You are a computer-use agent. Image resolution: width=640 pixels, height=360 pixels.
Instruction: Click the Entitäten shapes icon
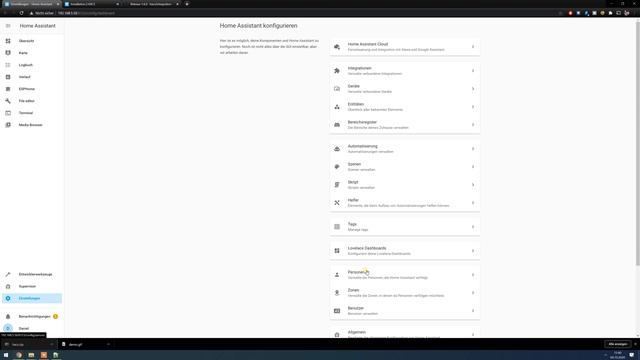pos(337,107)
